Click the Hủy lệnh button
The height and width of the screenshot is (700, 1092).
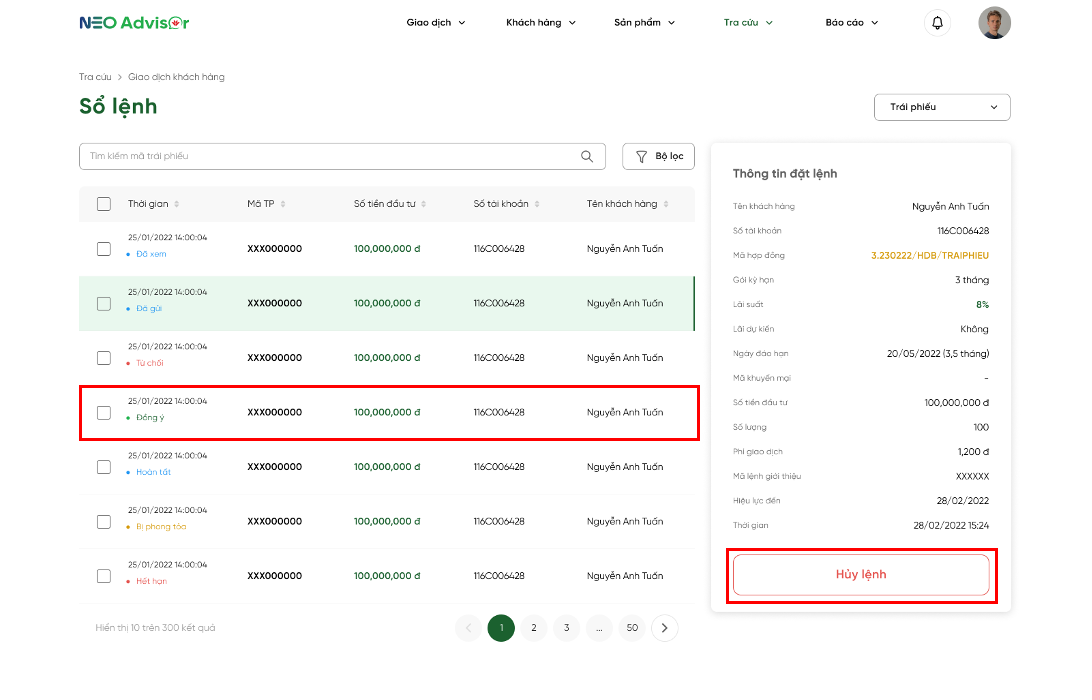pyautogui.click(x=861, y=575)
